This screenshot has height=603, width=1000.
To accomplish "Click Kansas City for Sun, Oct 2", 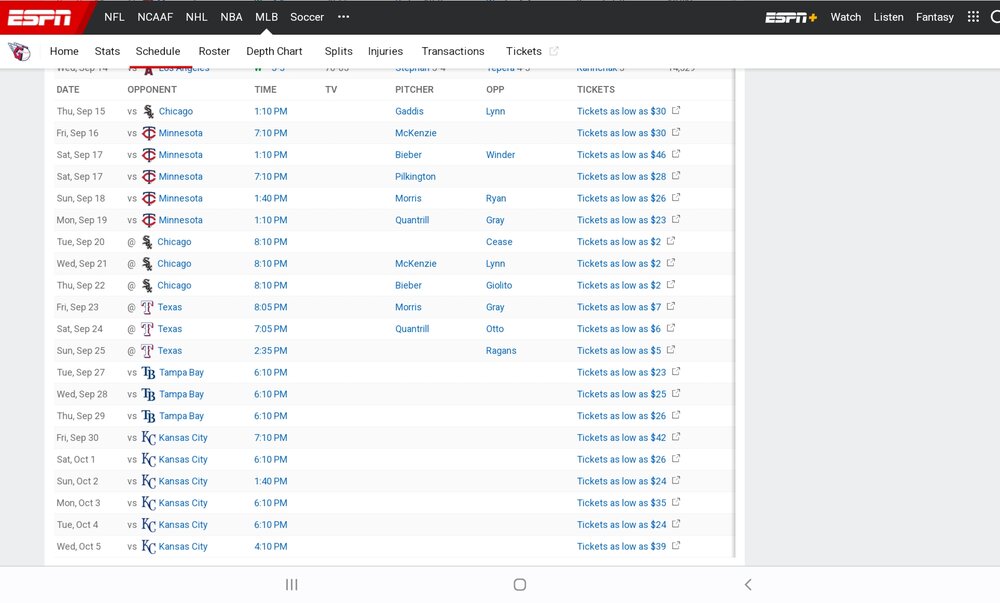I will tap(183, 481).
